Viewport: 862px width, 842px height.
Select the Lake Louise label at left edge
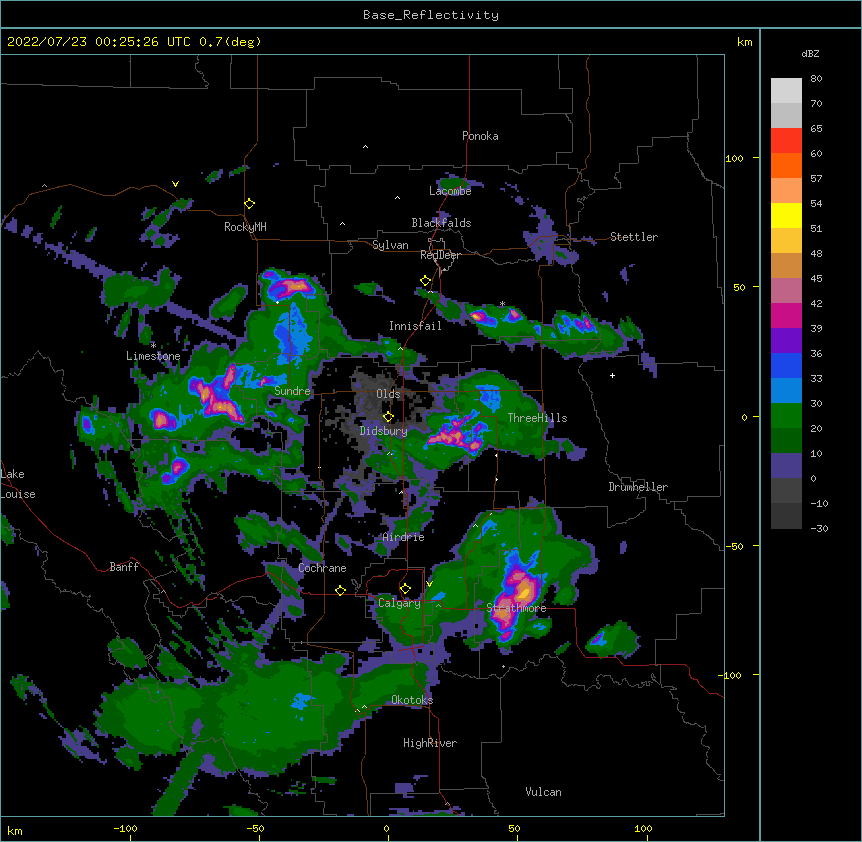coord(18,484)
